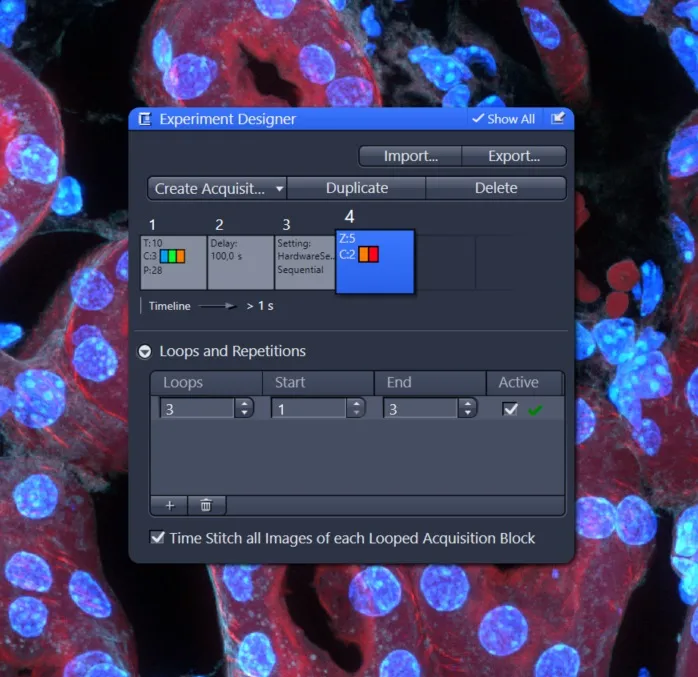Click the green valid checkmark icon
Image resolution: width=698 pixels, height=677 pixels.
[535, 410]
